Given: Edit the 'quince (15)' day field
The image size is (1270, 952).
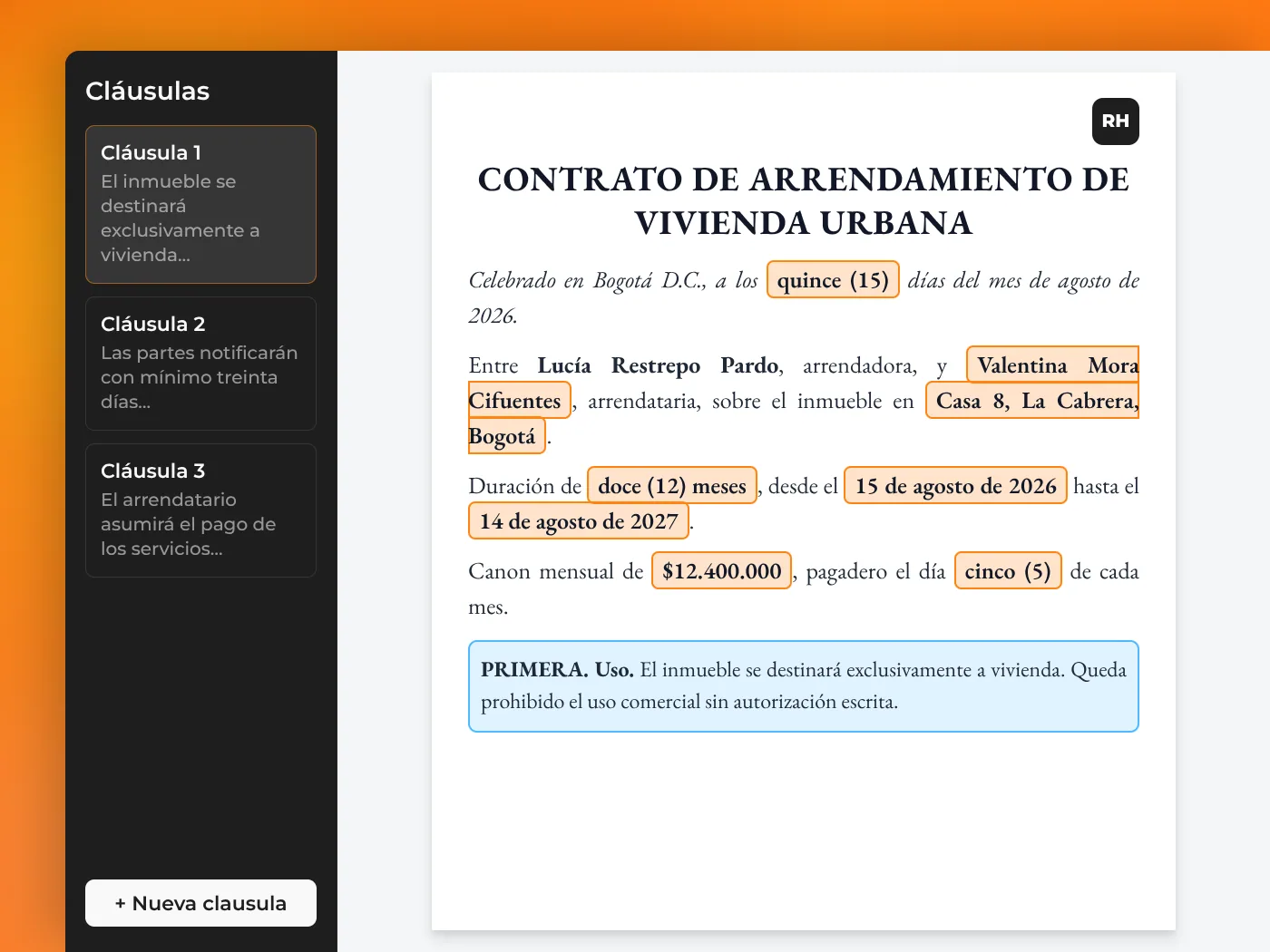Looking at the screenshot, I should pyautogui.click(x=833, y=280).
